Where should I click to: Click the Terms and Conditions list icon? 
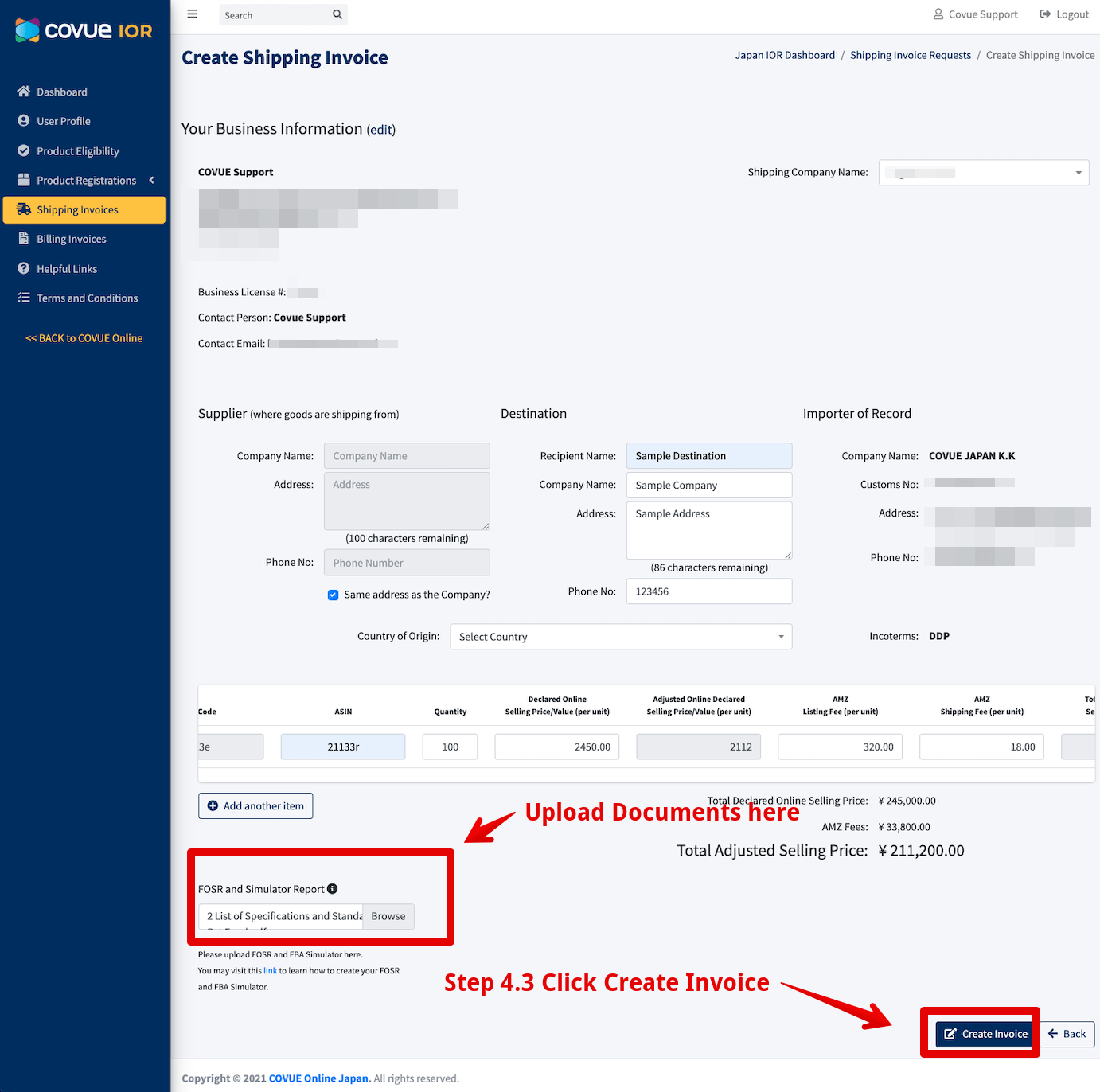(24, 298)
